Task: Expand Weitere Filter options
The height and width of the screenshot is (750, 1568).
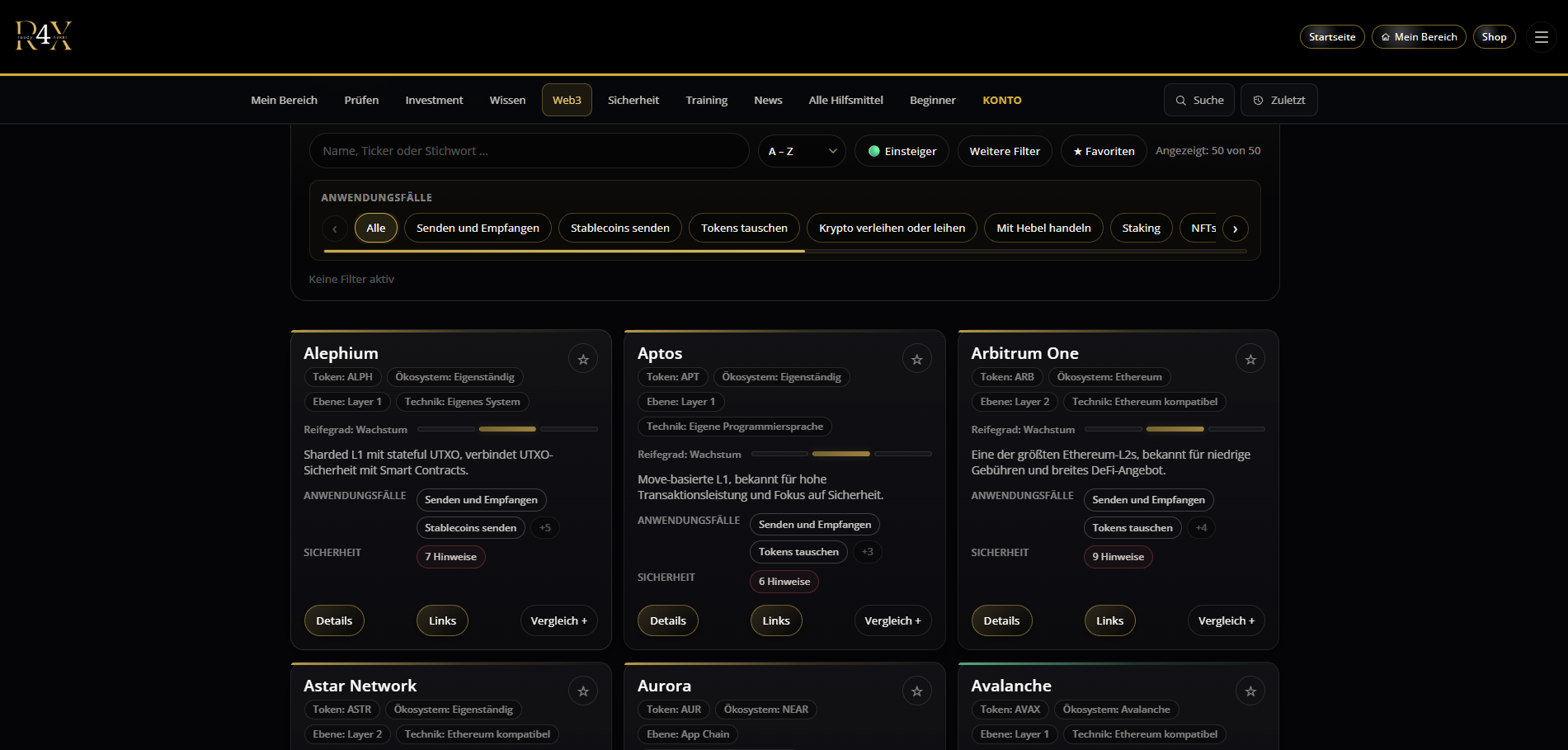Action: (x=1005, y=151)
